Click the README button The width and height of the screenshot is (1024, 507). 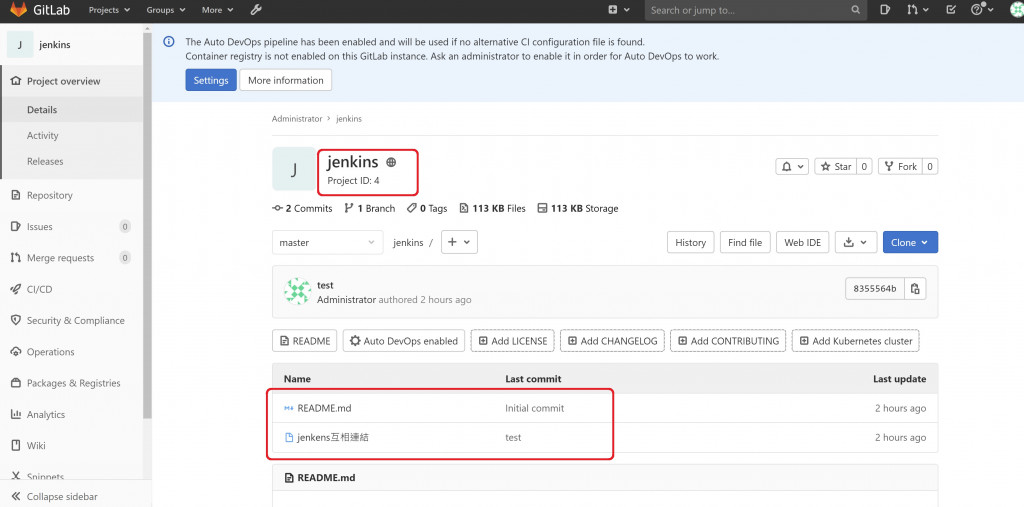[305, 341]
